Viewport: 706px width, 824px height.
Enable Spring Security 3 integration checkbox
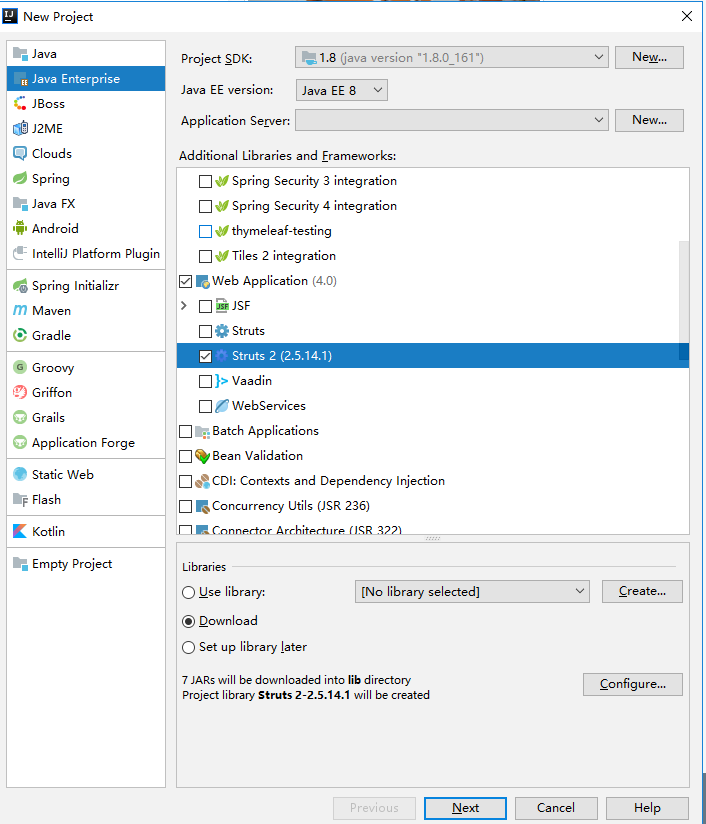(x=206, y=181)
